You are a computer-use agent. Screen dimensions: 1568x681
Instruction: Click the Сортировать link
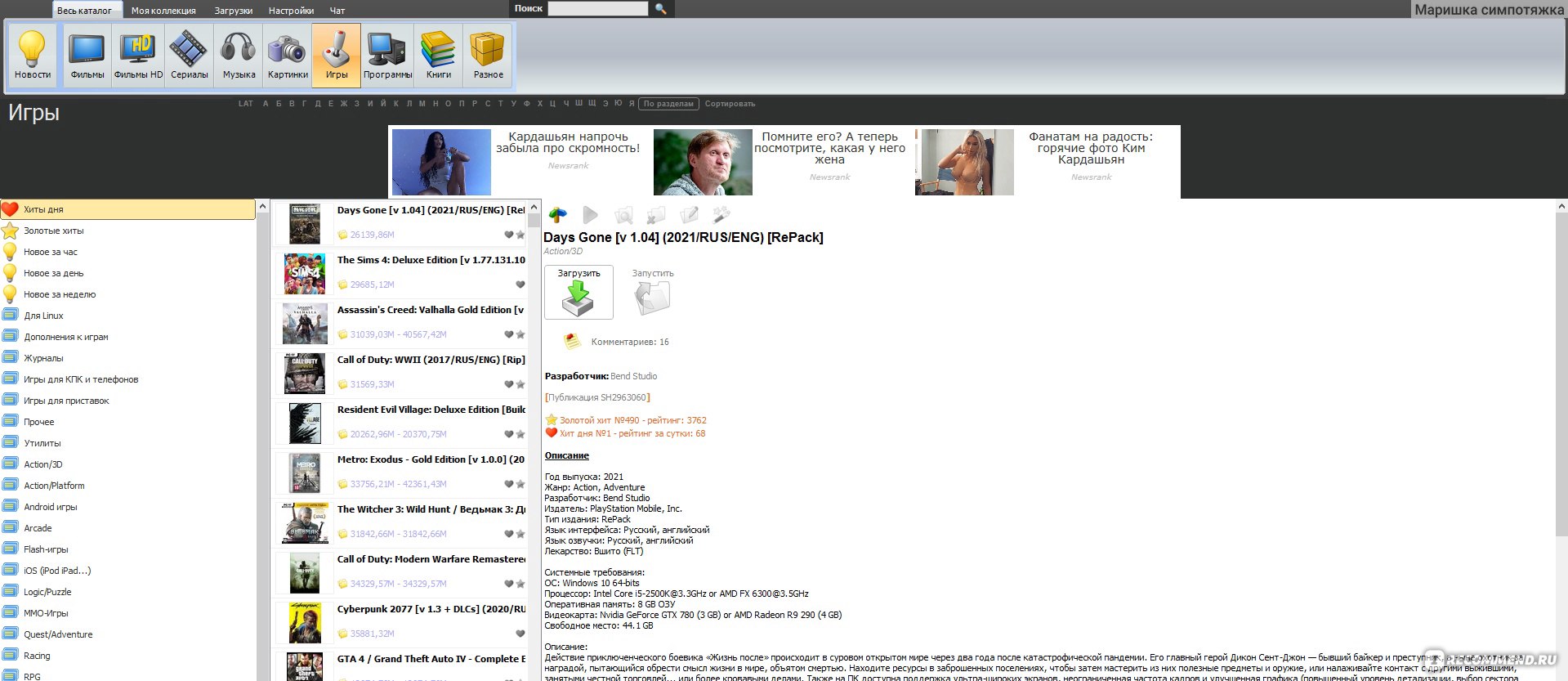(x=730, y=104)
